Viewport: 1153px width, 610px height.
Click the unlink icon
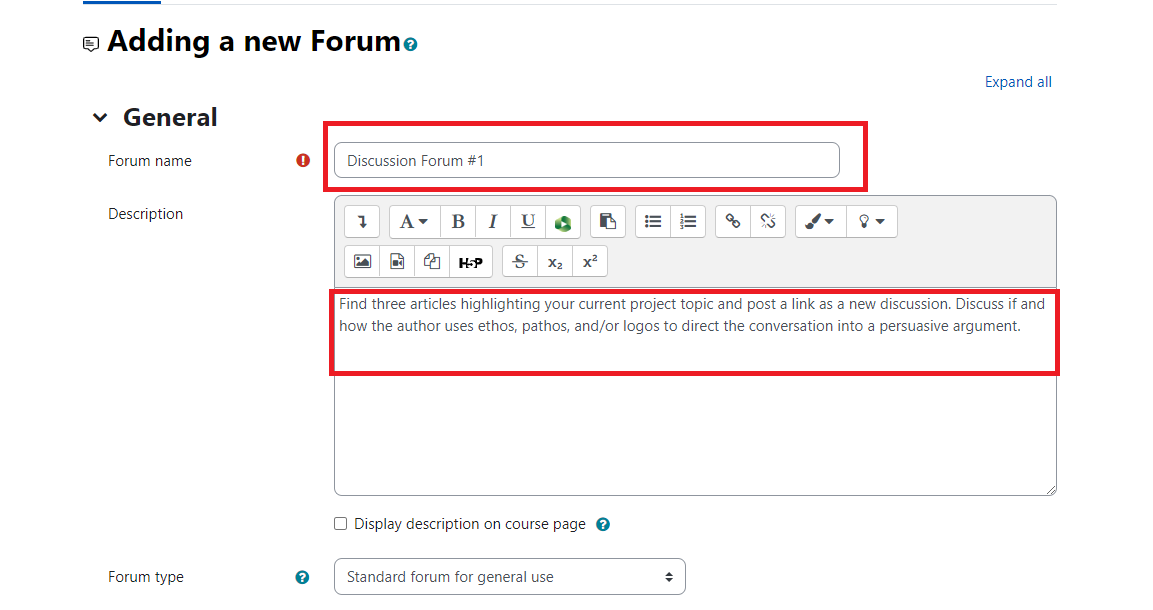coord(768,222)
